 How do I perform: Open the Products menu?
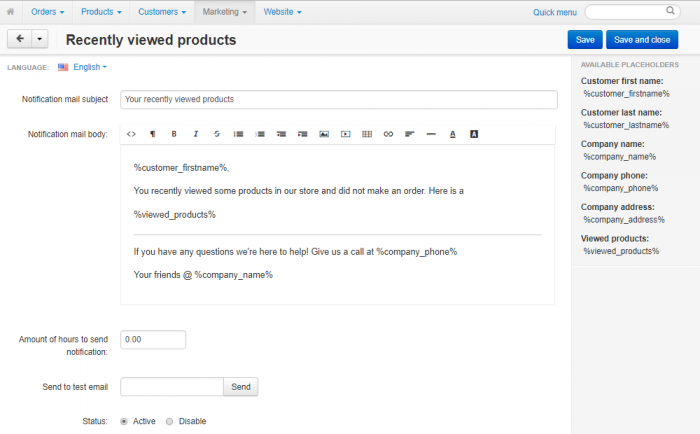coord(101,12)
